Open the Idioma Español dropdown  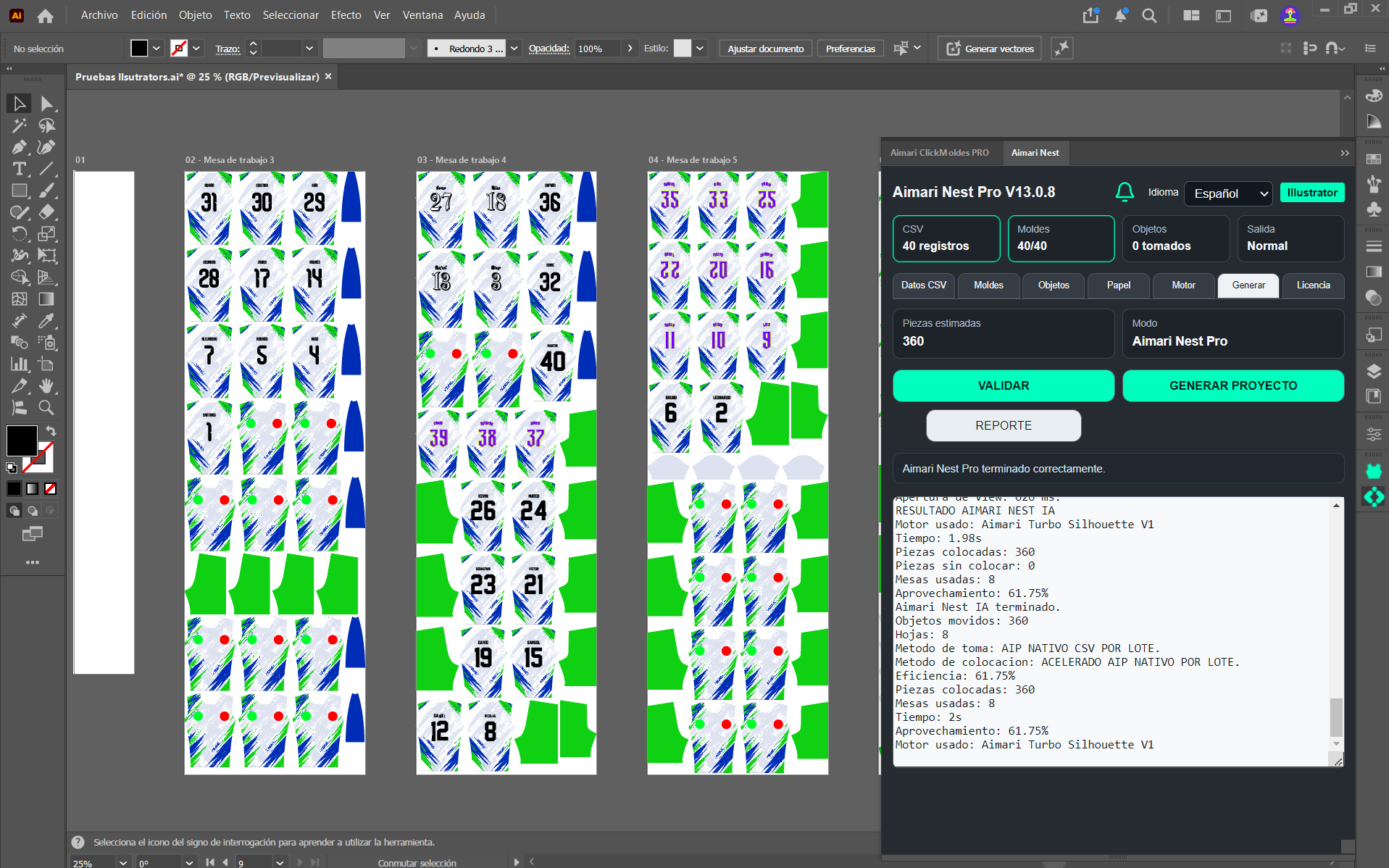click(x=1228, y=193)
